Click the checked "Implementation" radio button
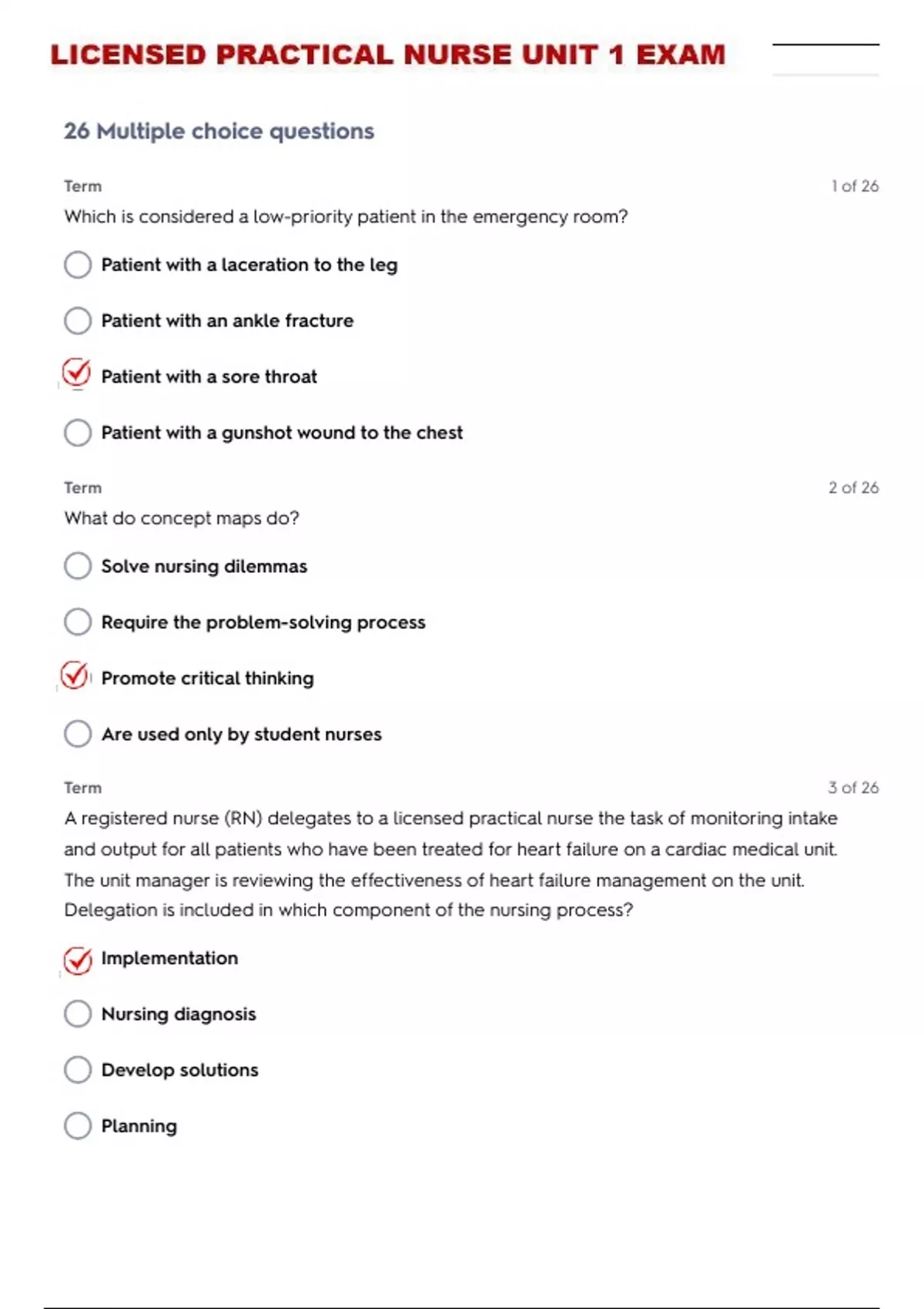This screenshot has width=924, height=1309. [78, 960]
